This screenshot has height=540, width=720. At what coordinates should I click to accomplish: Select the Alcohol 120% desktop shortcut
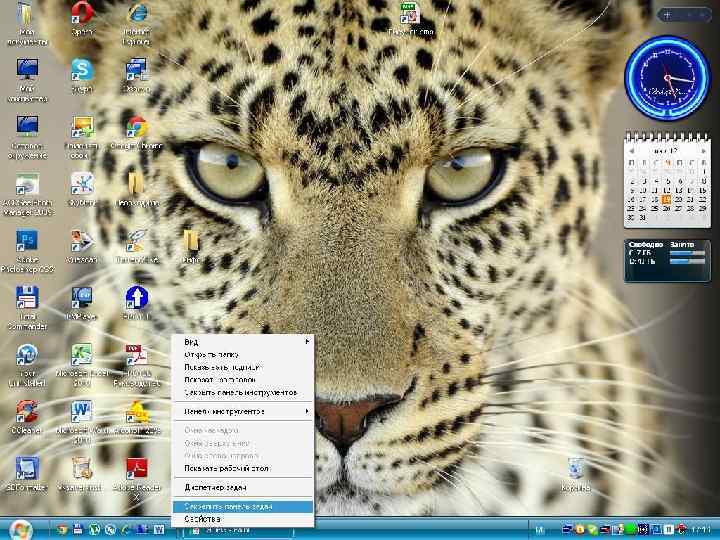pyautogui.click(x=137, y=417)
